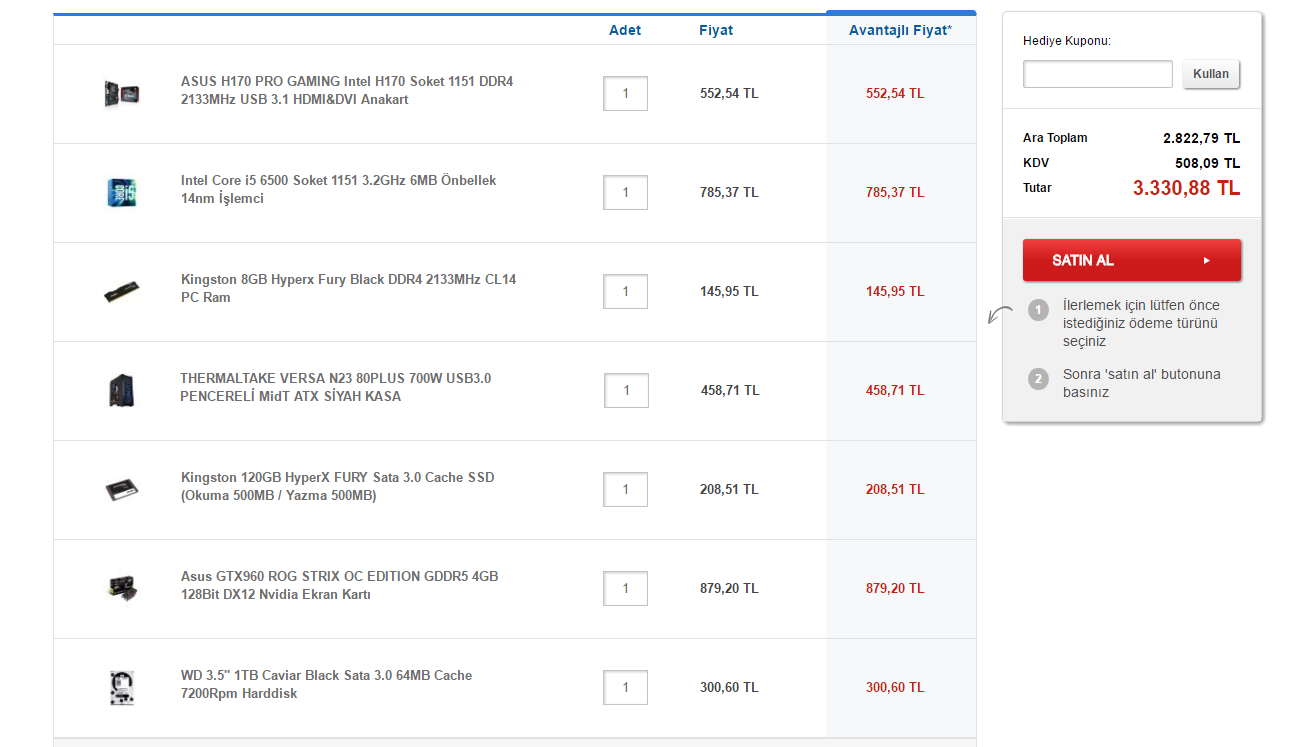Click quantity field for ASUS H170 motherboard
The width and height of the screenshot is (1290, 747).
[625, 94]
